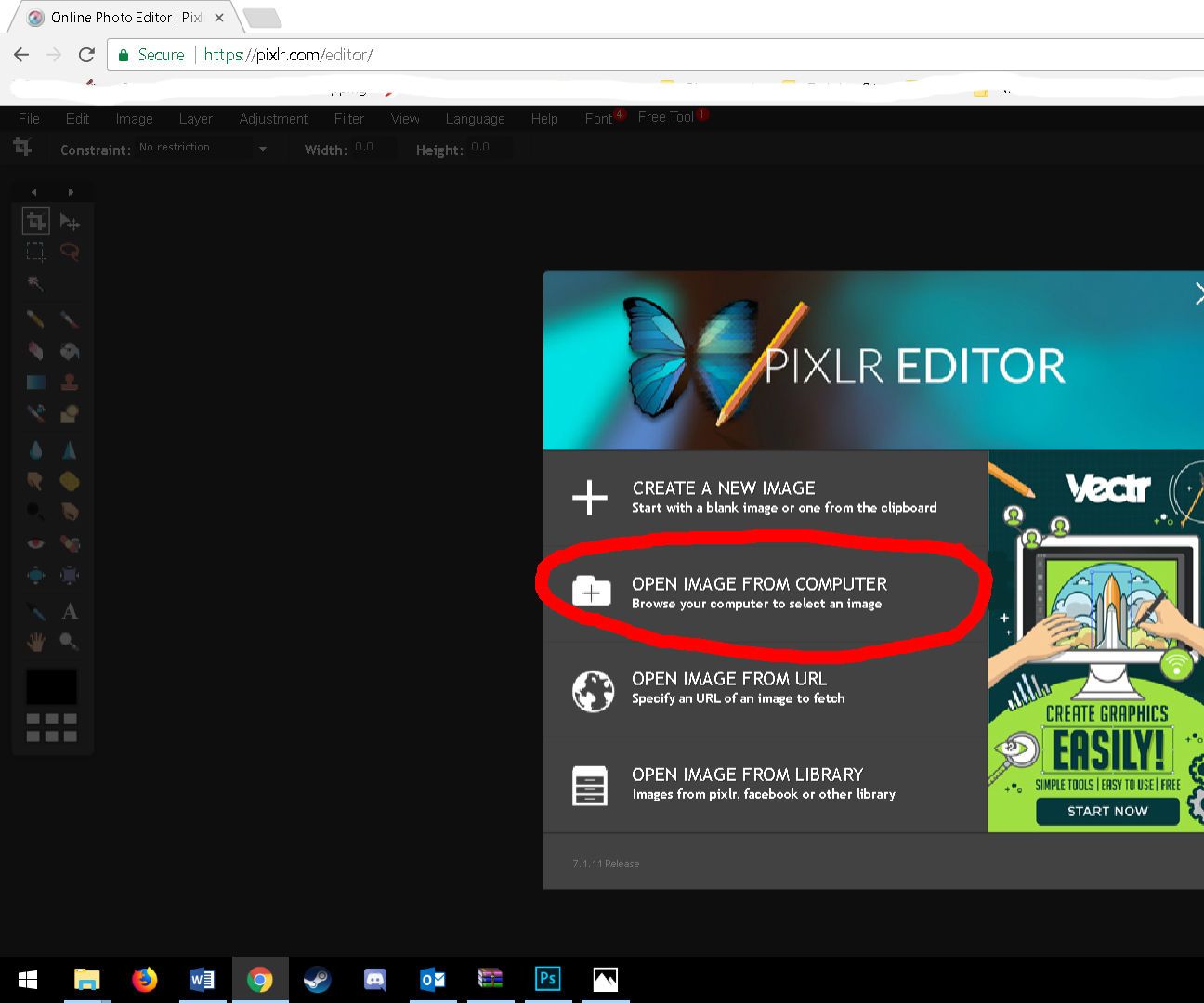Screen dimensions: 1204x1003
Task: Open the Constraint dropdown
Action: (x=203, y=148)
